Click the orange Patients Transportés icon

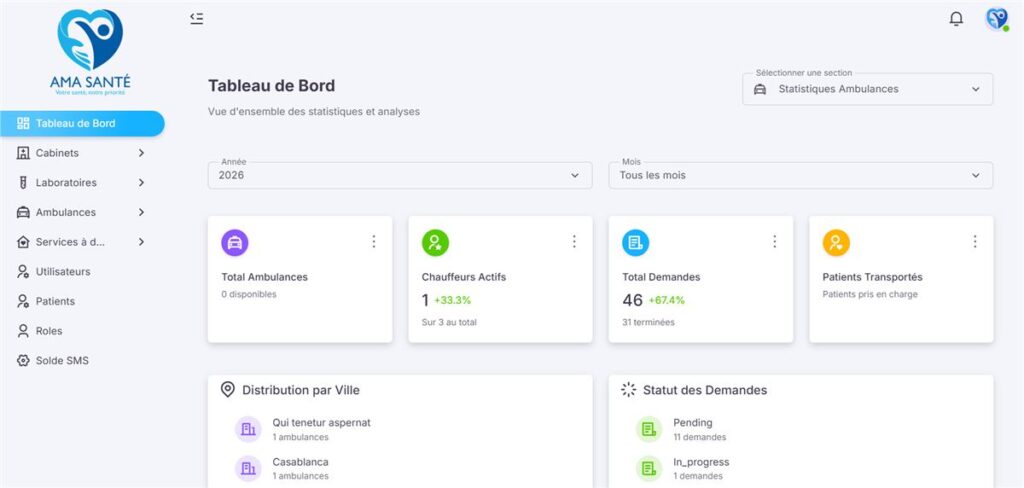tap(836, 242)
